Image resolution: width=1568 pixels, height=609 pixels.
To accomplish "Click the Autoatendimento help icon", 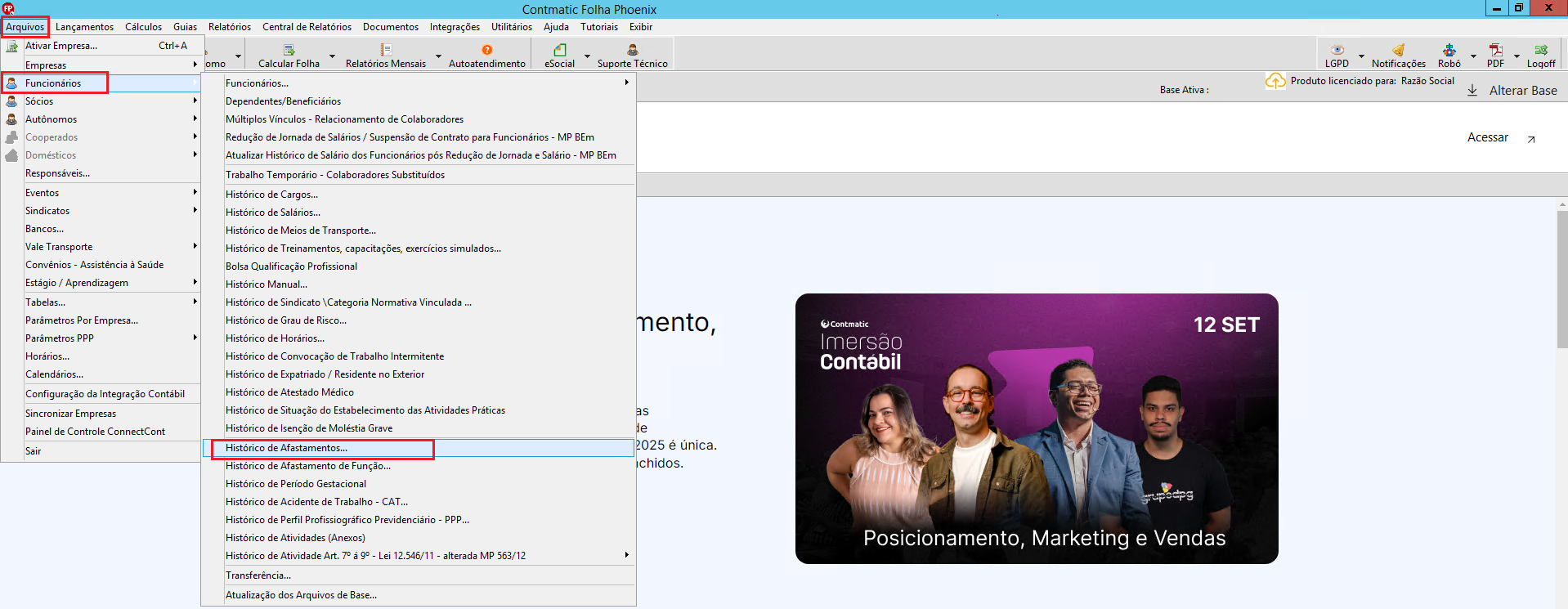I will pos(487,50).
